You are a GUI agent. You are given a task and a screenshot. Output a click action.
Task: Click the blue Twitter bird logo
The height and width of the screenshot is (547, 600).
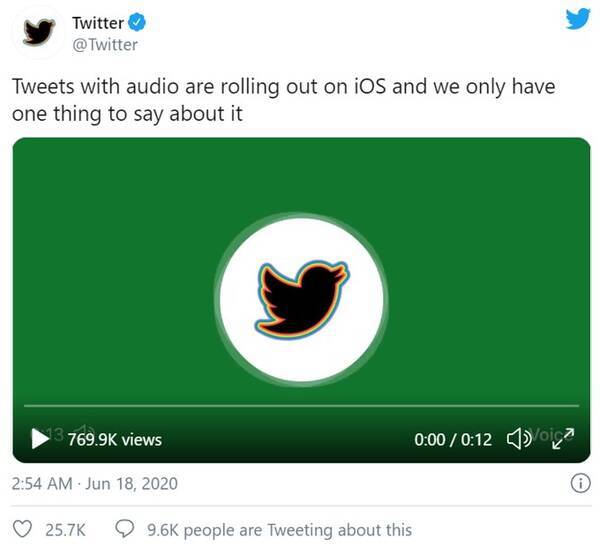click(577, 20)
